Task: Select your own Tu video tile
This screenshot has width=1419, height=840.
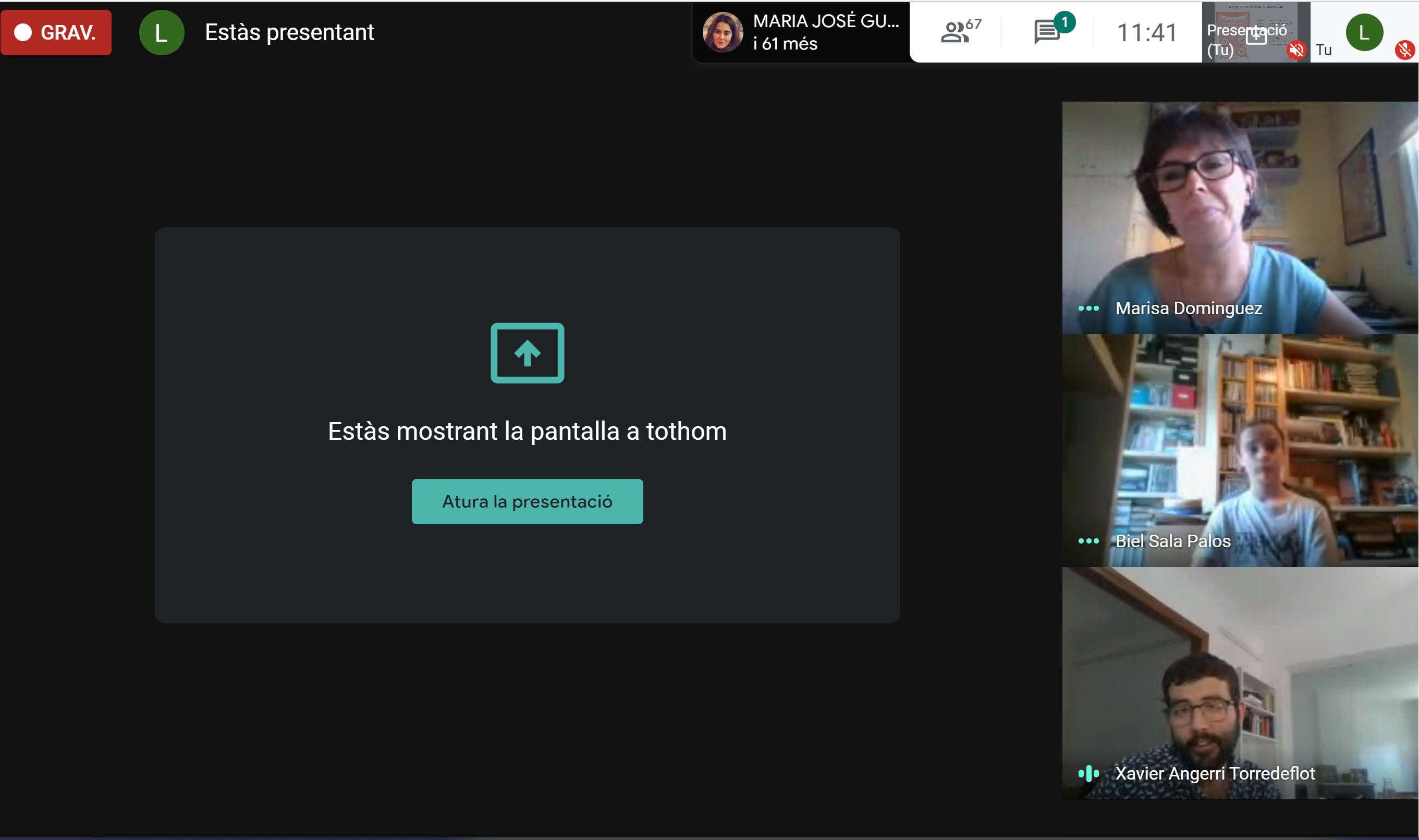Action: coord(1364,32)
